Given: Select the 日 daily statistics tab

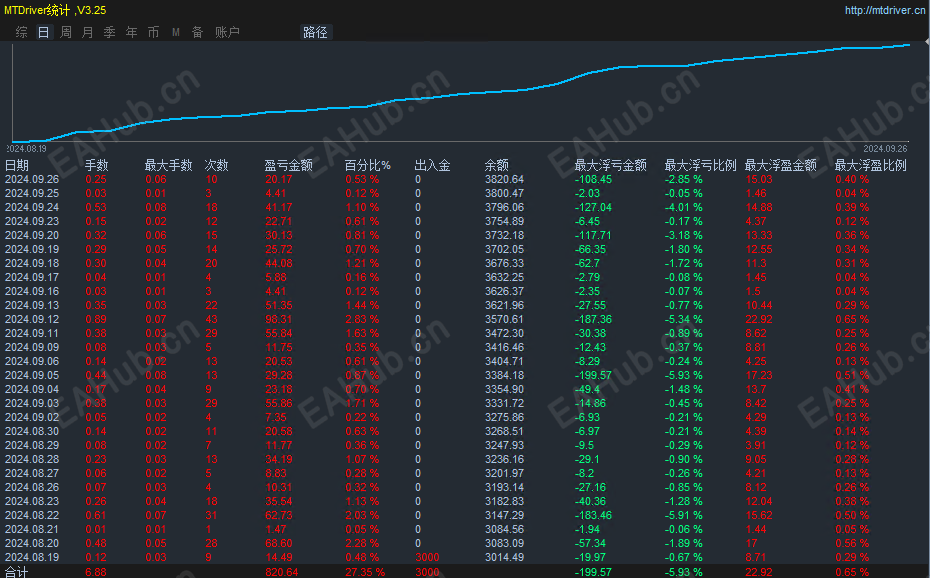Looking at the screenshot, I should click(x=43, y=32).
